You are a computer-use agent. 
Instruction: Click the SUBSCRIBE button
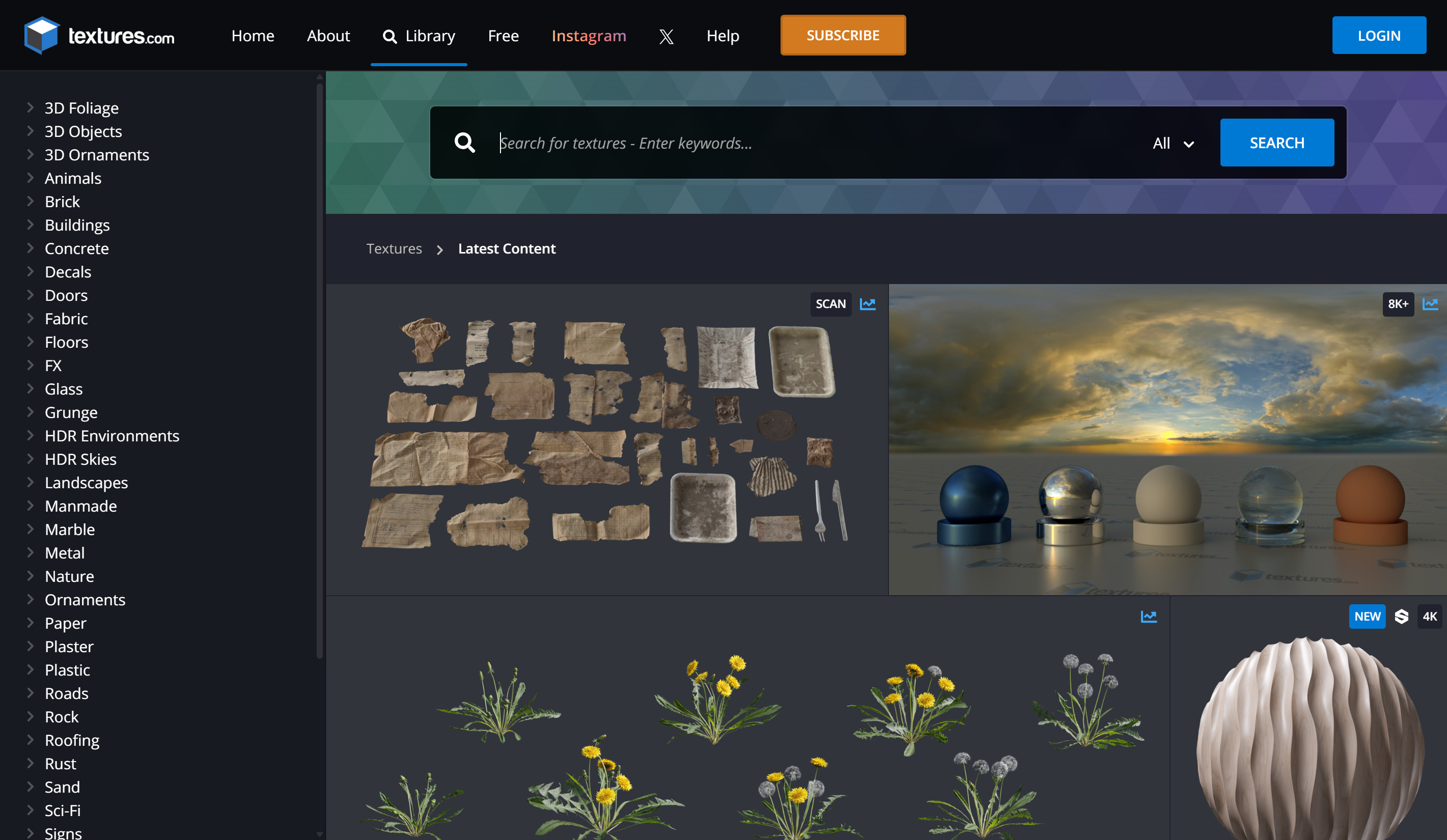point(842,35)
